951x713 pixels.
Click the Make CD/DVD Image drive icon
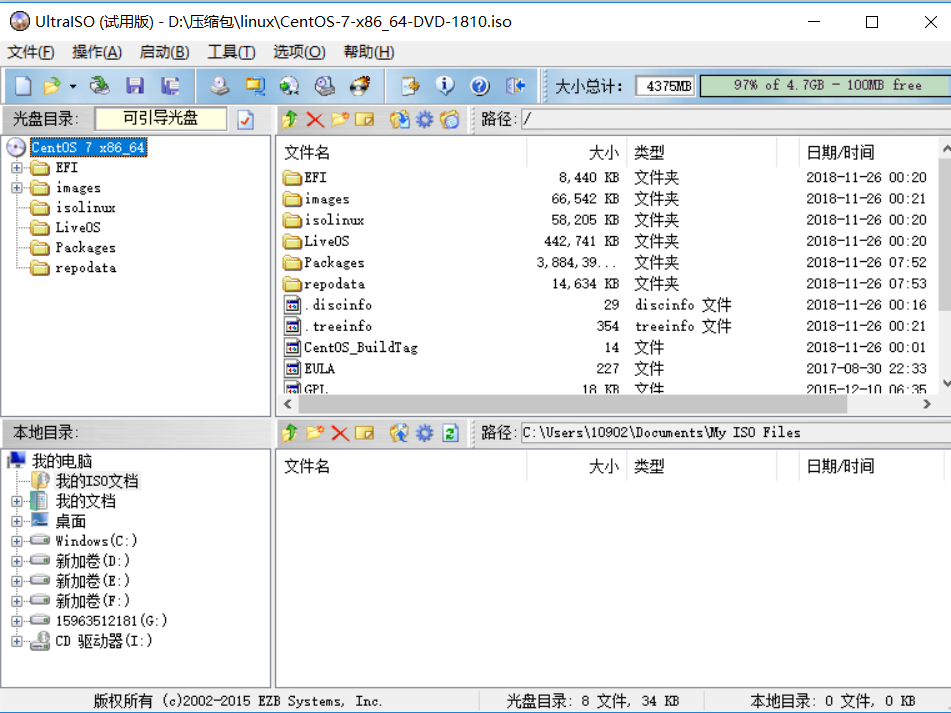point(220,85)
